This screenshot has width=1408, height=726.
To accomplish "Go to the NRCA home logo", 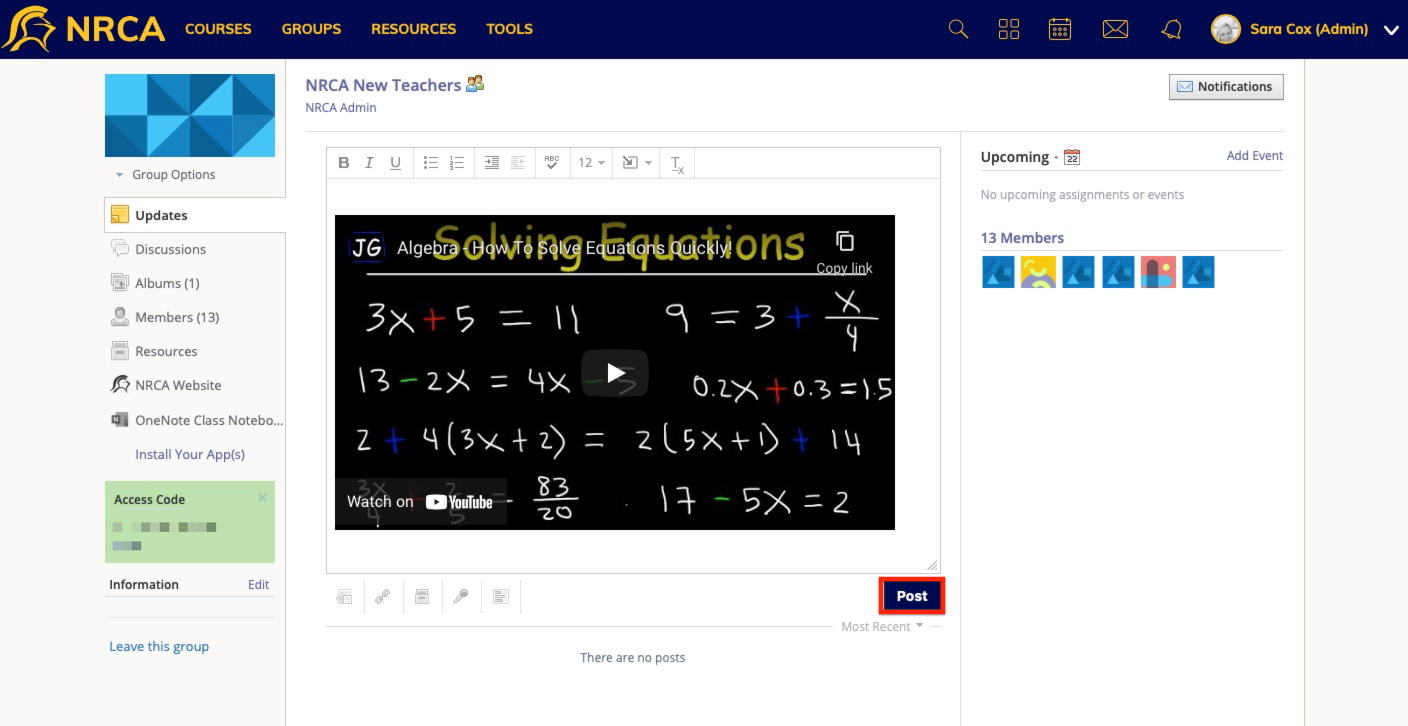I will (83, 29).
